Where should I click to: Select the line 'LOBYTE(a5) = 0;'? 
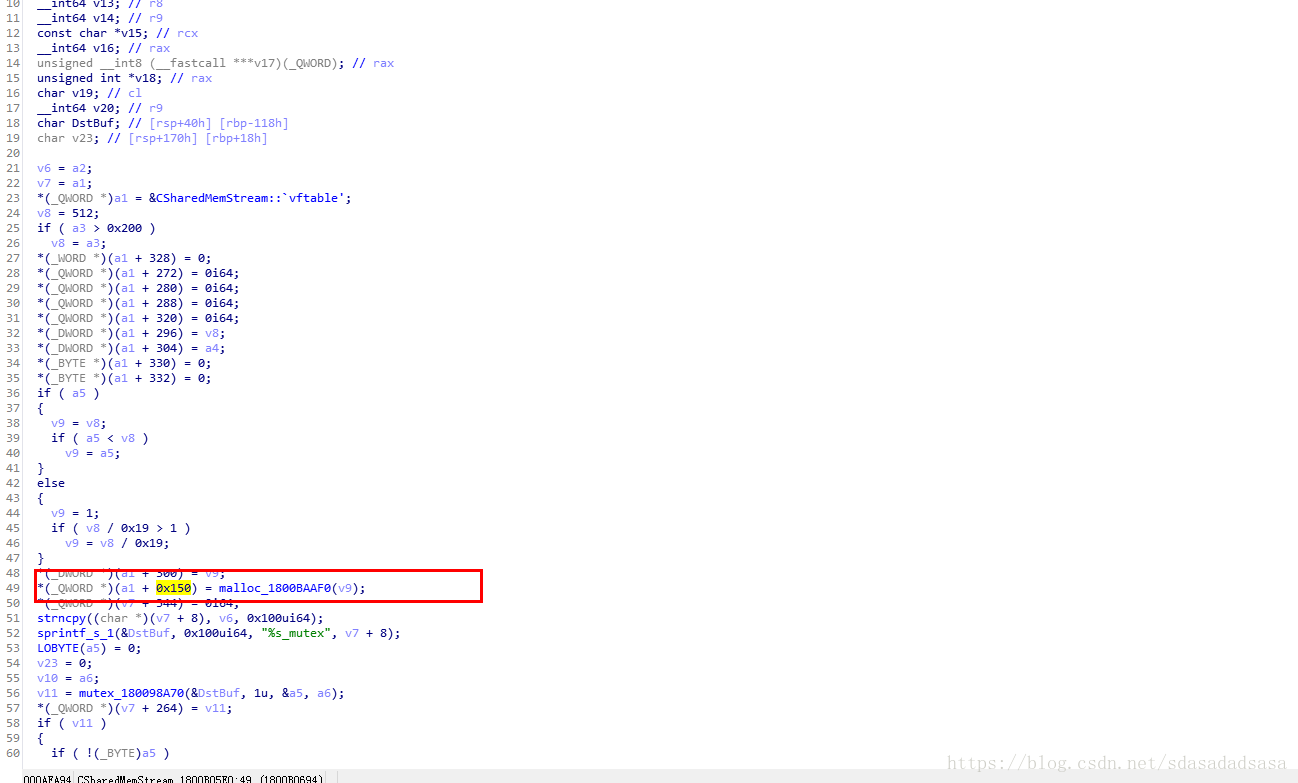coord(89,648)
